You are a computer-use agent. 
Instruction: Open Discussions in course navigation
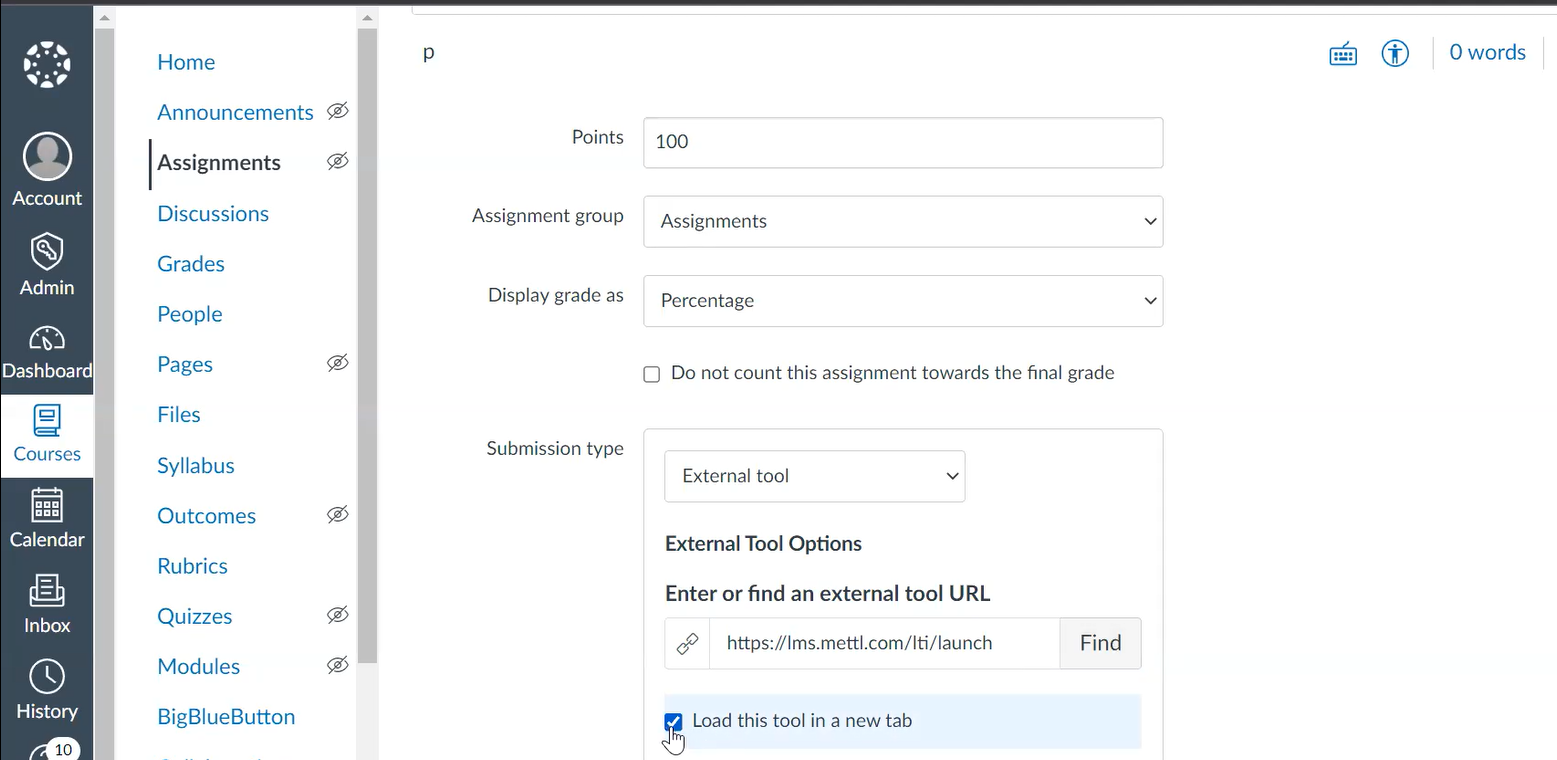click(x=213, y=213)
